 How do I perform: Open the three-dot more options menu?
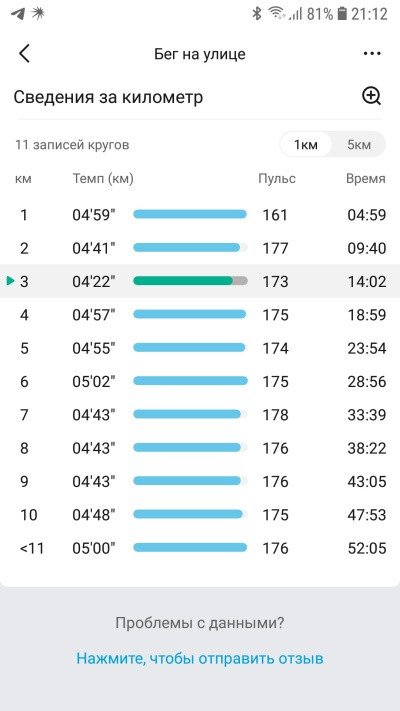pos(372,54)
